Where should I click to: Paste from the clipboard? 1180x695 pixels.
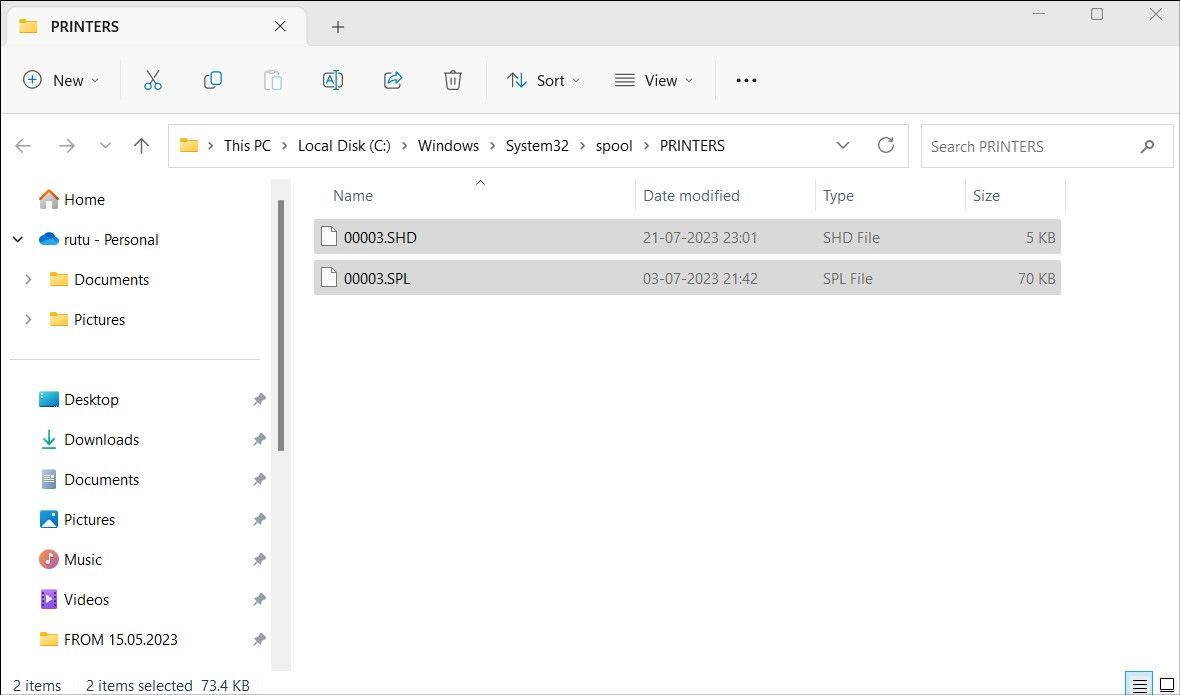(x=272, y=80)
